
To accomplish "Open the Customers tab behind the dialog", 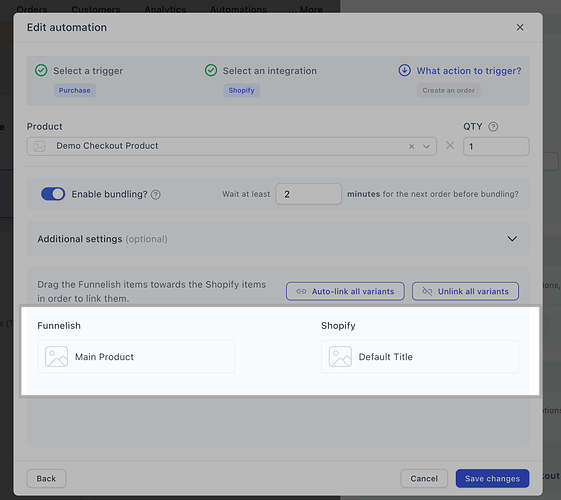I will (96, 9).
